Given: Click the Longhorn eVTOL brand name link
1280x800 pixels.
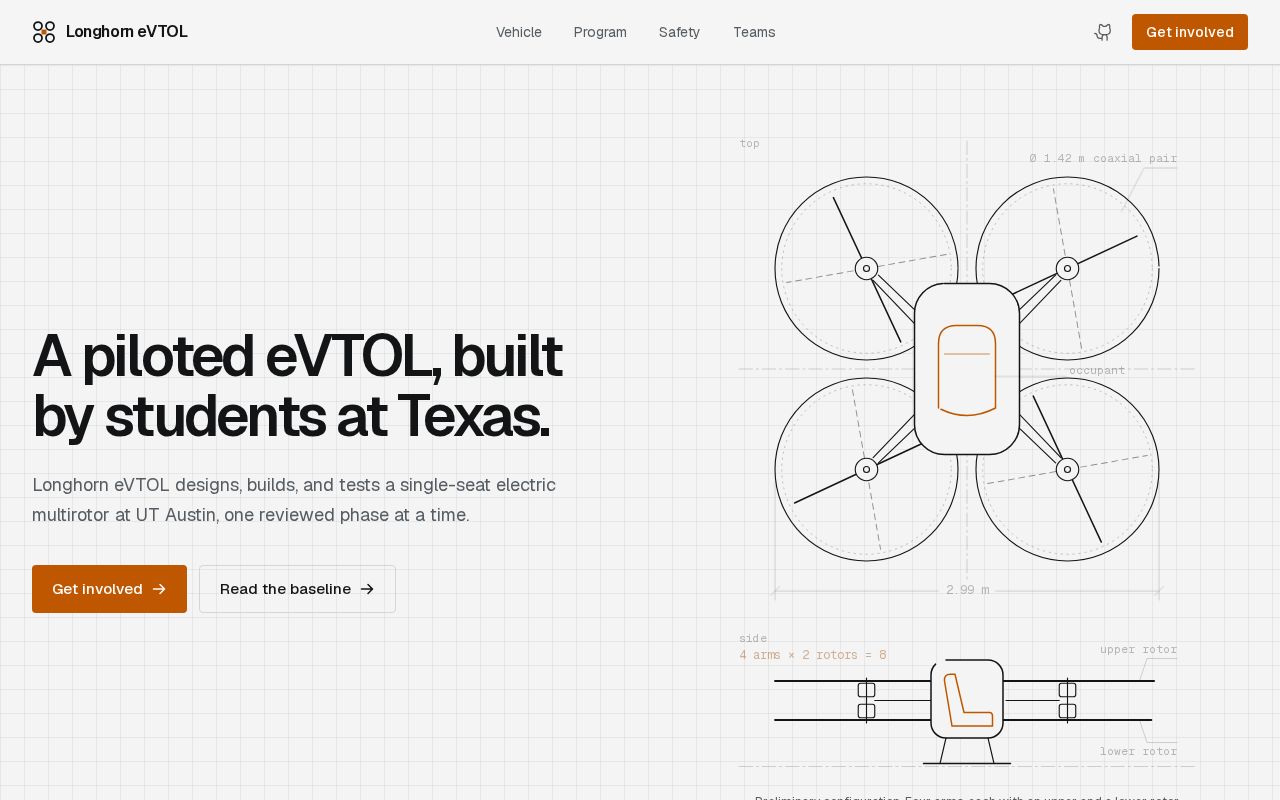Looking at the screenshot, I should 127,32.
